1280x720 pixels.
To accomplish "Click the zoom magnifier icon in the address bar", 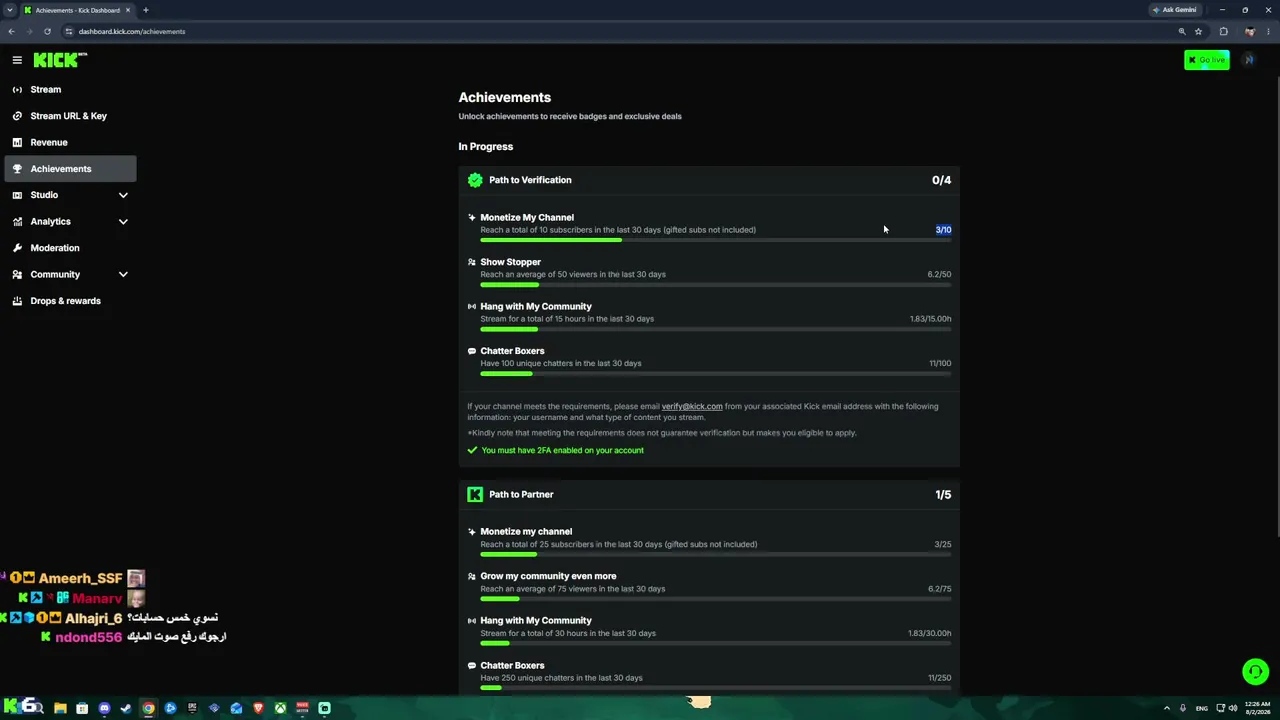I will [x=1182, y=31].
